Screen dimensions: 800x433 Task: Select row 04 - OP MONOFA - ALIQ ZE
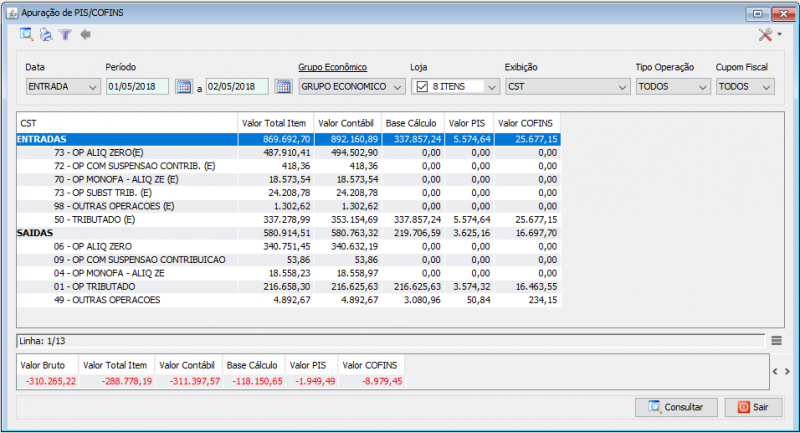coord(289,273)
